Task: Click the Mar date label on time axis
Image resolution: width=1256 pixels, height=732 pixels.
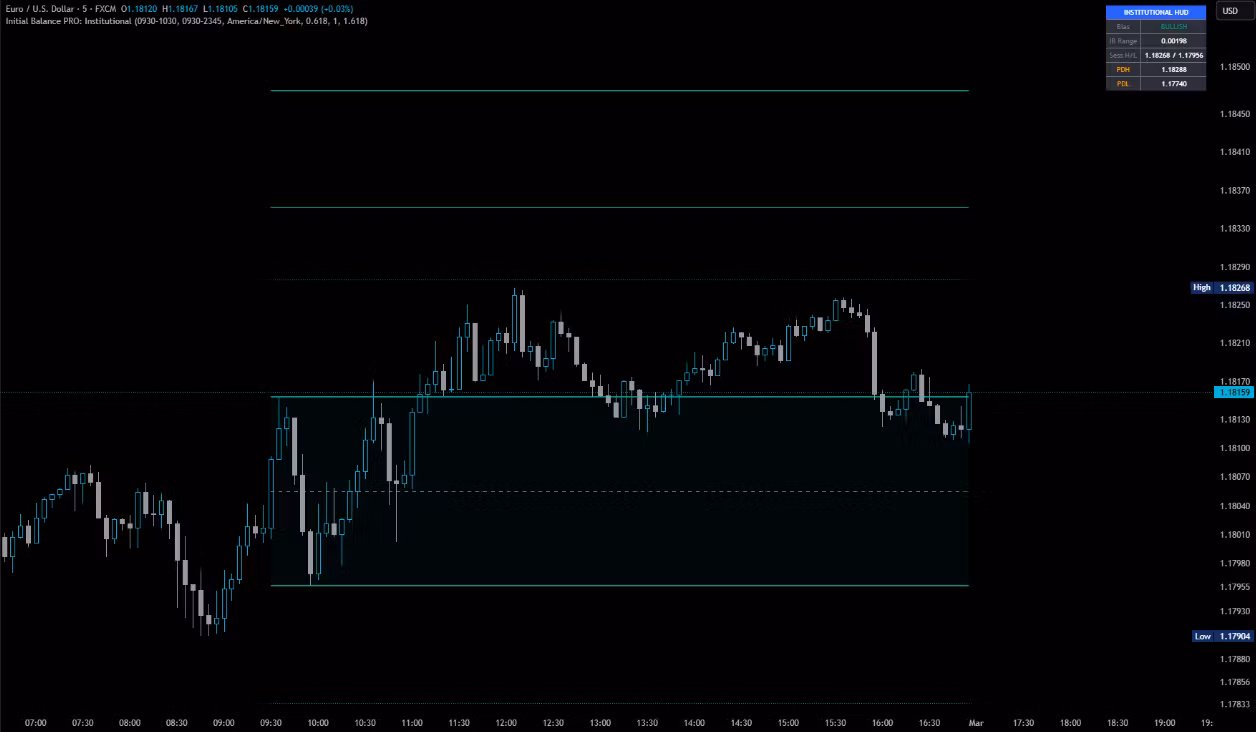Action: coord(976,722)
